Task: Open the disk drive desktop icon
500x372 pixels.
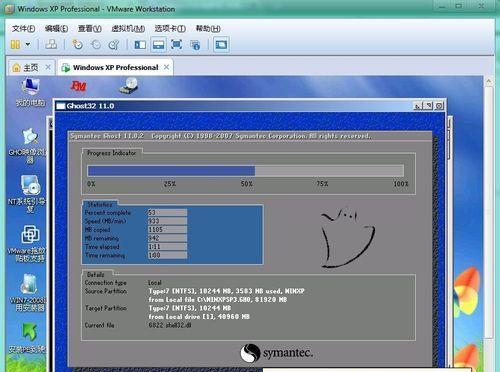Action: tap(129, 85)
